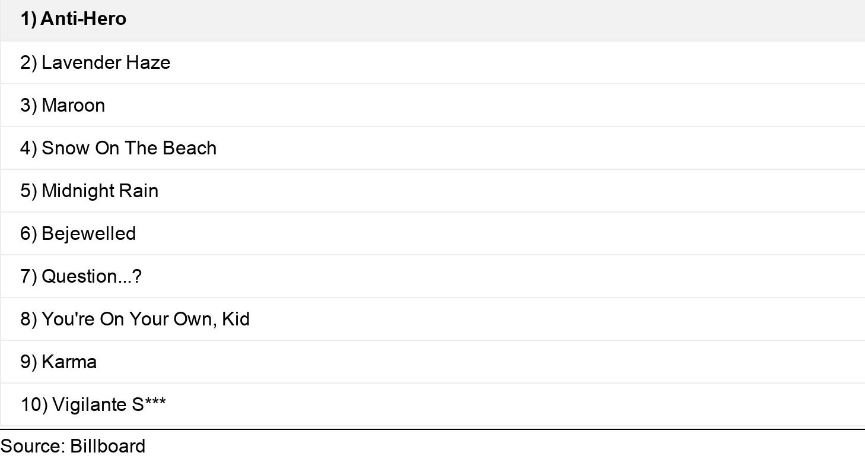The image size is (865, 458).
Task: Click the word Source in the footer
Action: (x=30, y=446)
